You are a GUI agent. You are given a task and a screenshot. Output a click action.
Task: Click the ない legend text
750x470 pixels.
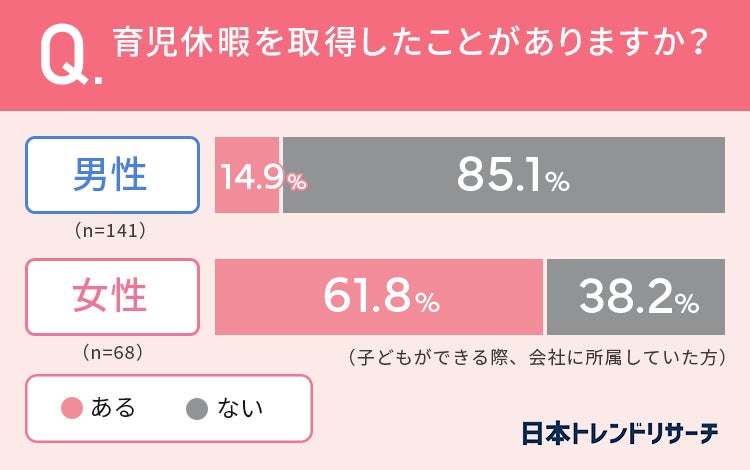point(240,408)
